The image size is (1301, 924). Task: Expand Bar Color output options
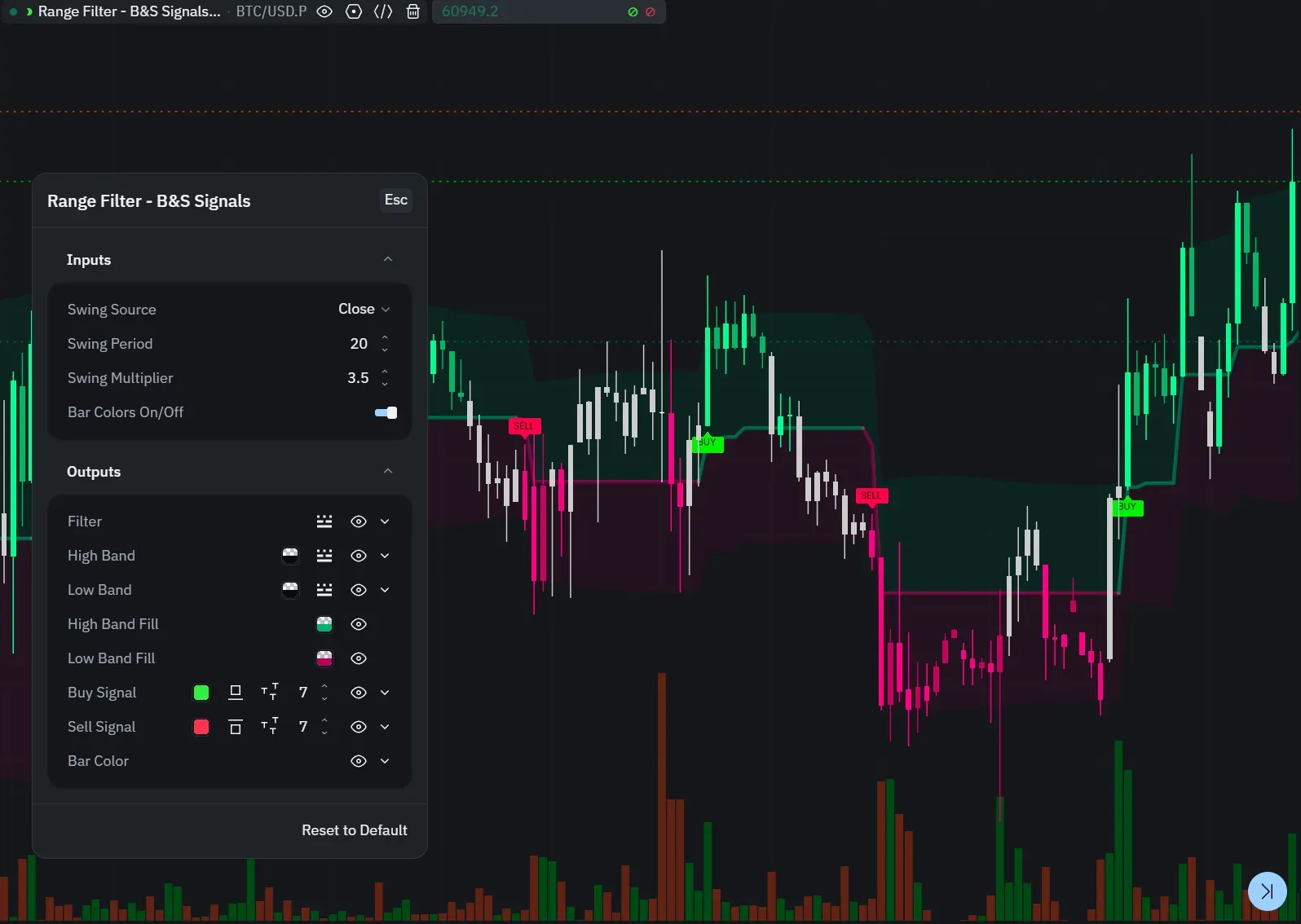pos(385,761)
